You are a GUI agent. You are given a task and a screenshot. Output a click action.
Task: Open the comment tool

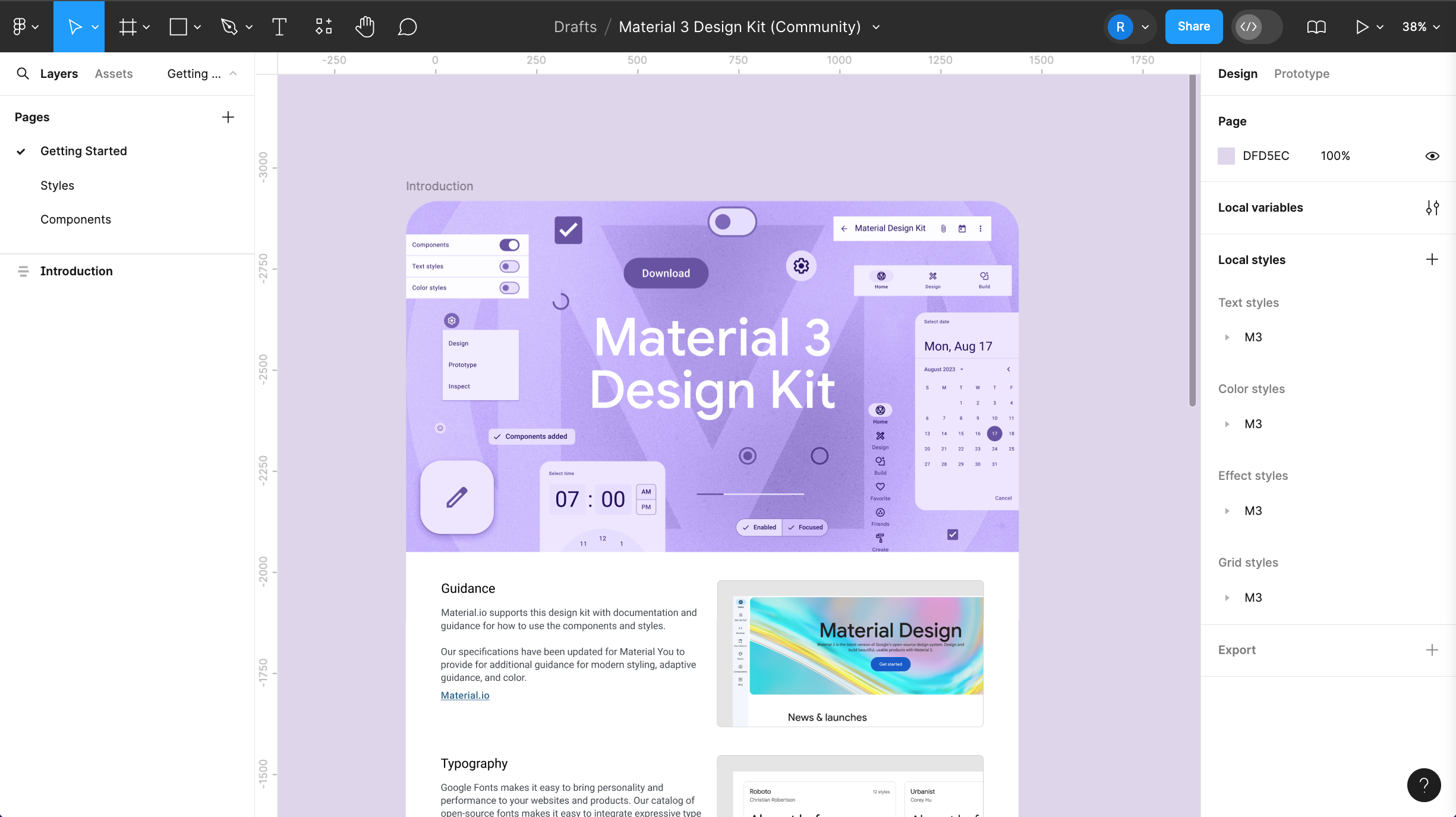coord(407,26)
